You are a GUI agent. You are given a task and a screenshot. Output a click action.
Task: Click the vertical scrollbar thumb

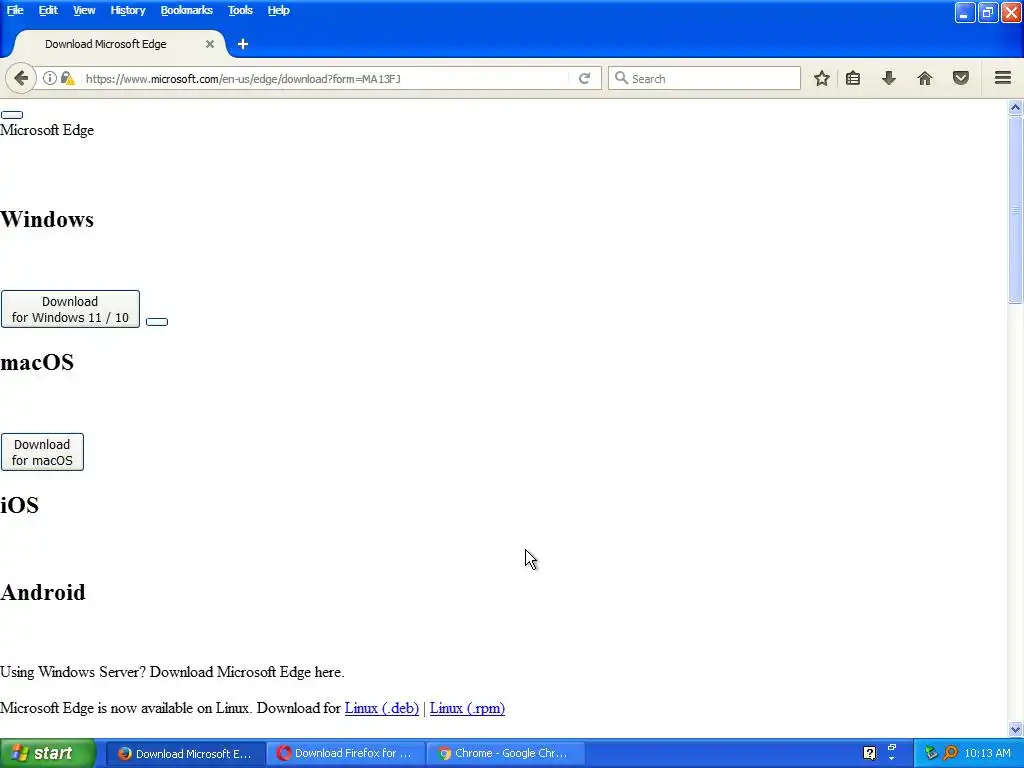tap(1015, 209)
